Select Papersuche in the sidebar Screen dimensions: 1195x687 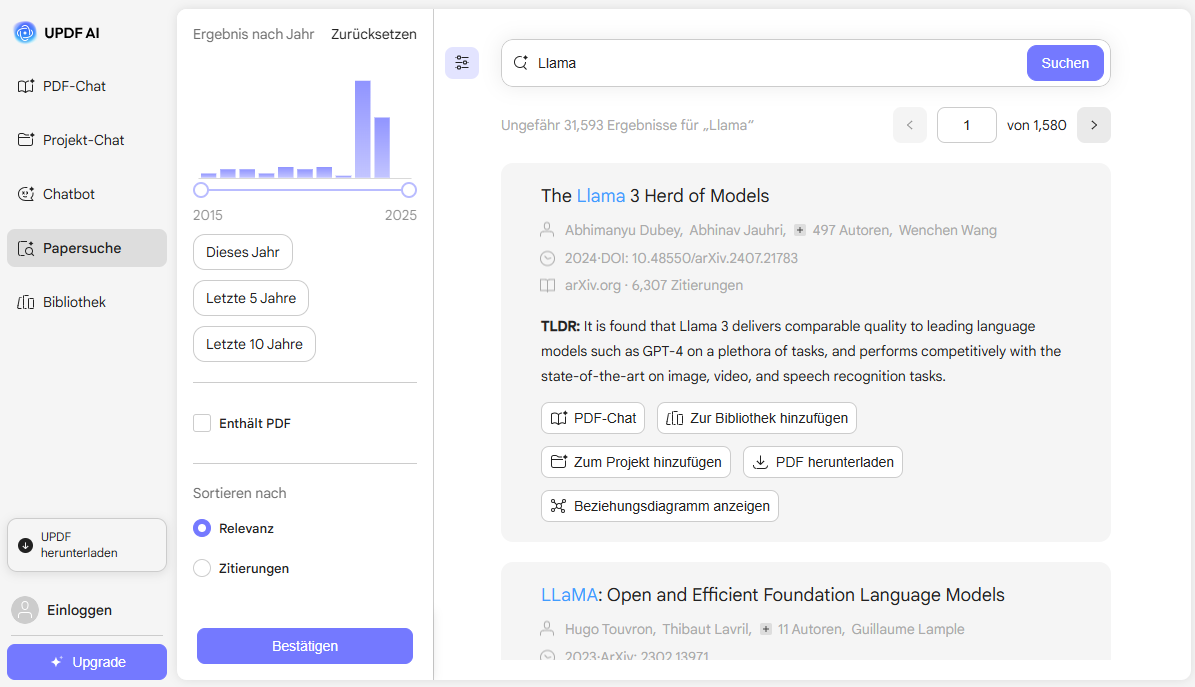[x=87, y=248]
